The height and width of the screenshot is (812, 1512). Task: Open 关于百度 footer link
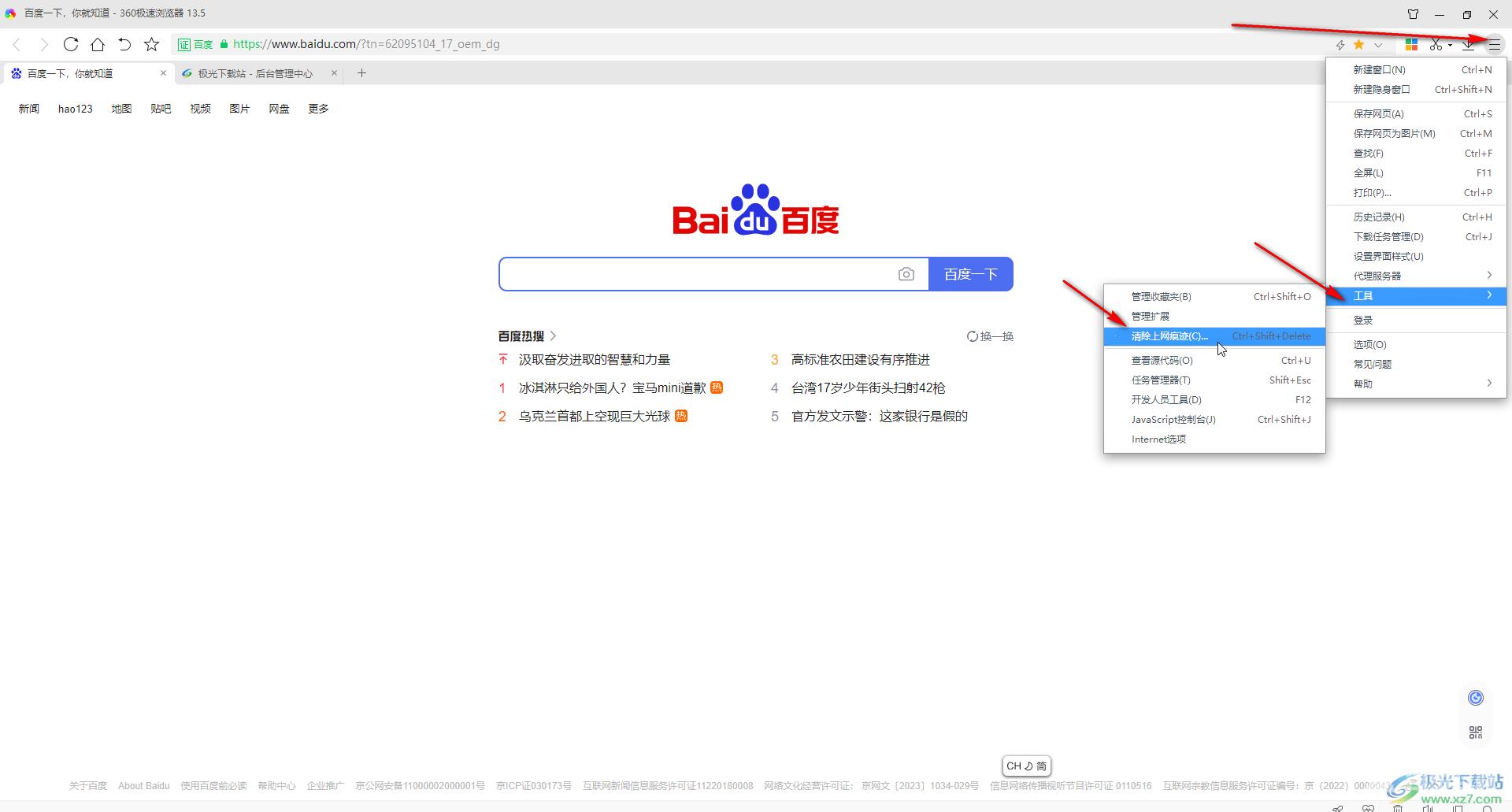tap(87, 786)
